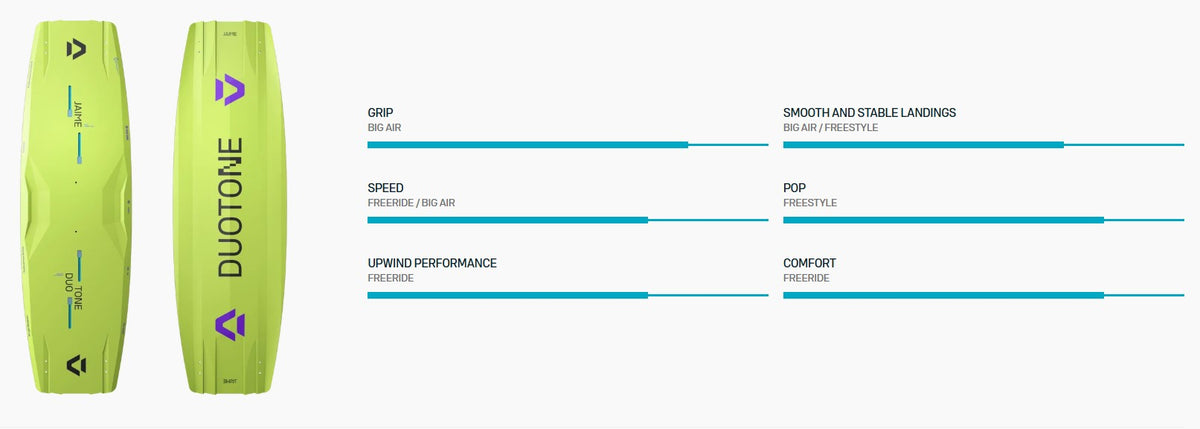The image size is (1200, 429).
Task: Click the Upwind Performance rating bar
Action: (x=568, y=295)
